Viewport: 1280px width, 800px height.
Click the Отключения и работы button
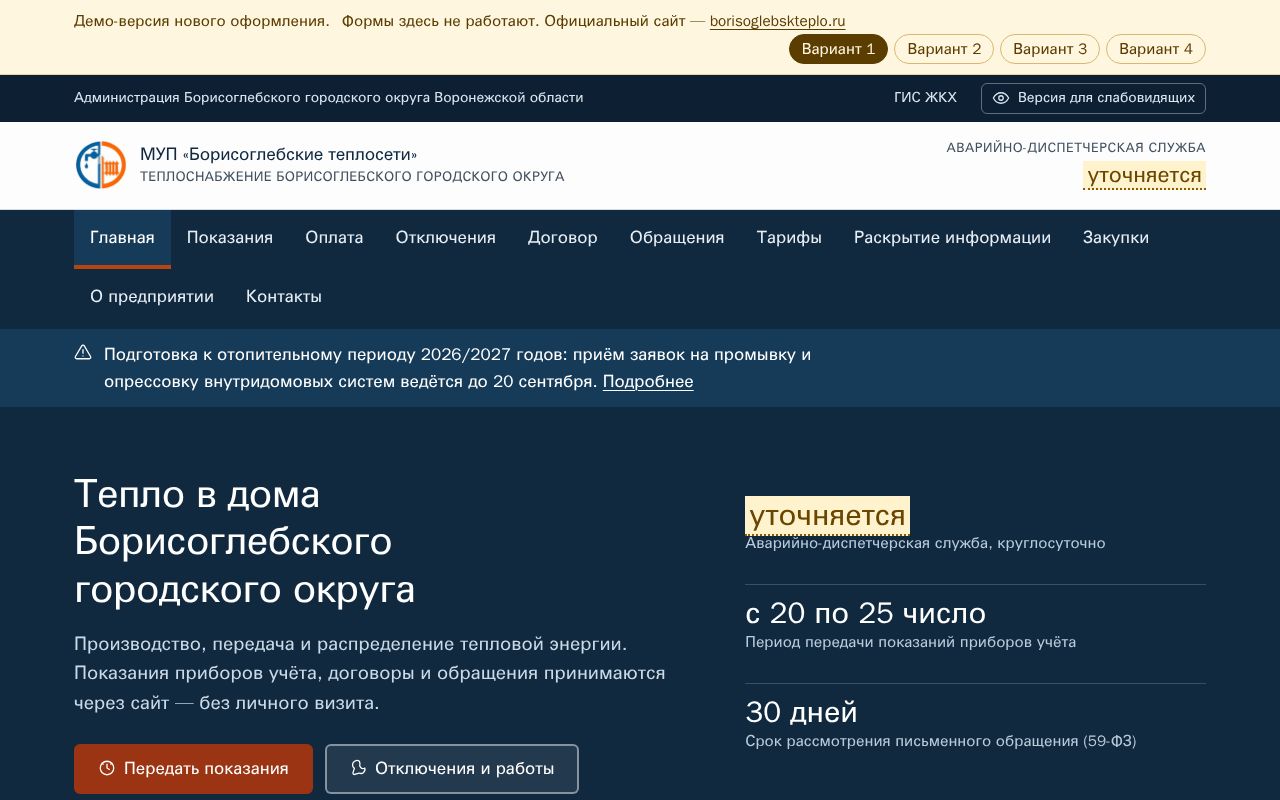452,769
